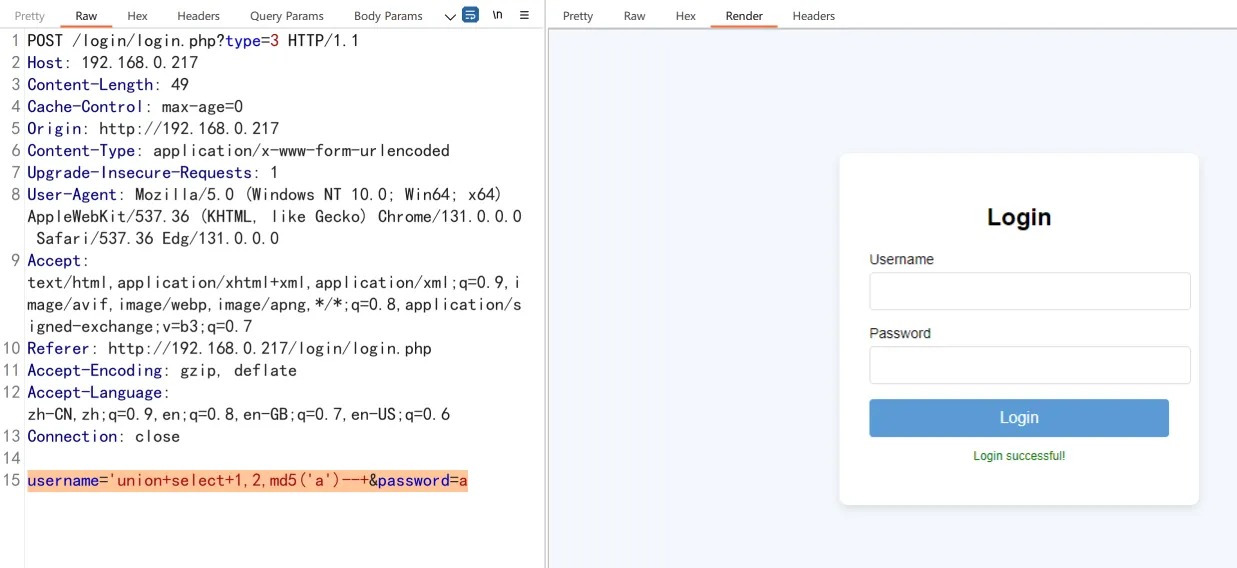Toggle the show non-printable characters \n icon
The image size is (1237, 568).
click(497, 15)
